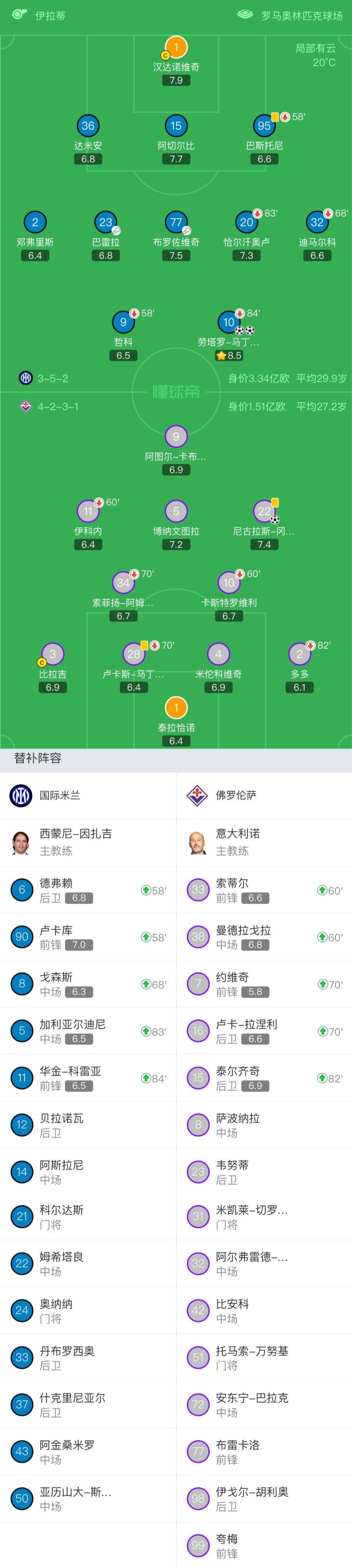
Task: Click the yellow card next to 巴斯托尼
Action: click(x=275, y=117)
